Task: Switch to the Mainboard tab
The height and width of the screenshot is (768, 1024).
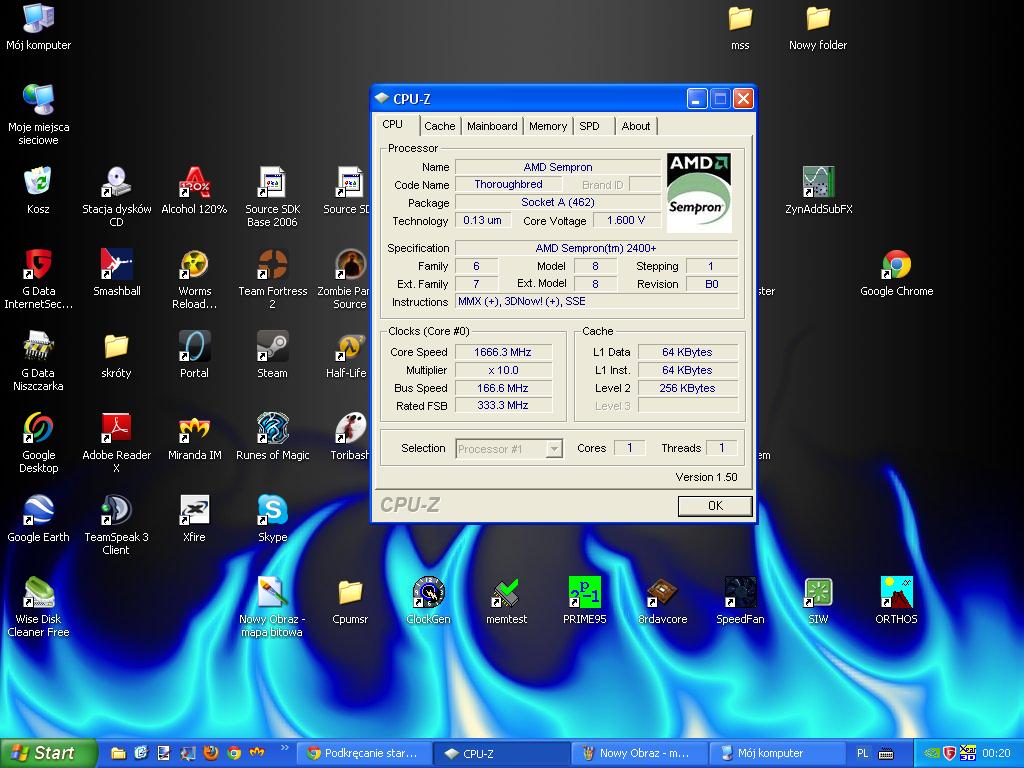Action: coord(492,126)
